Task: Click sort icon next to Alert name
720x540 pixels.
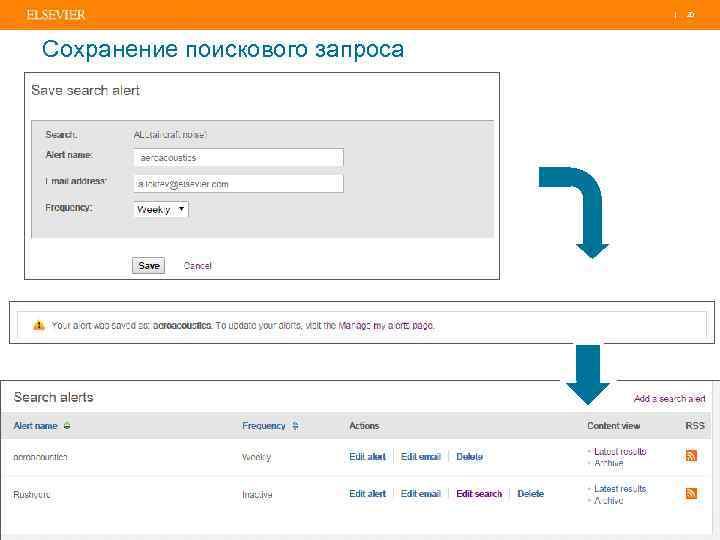Action: [67, 426]
